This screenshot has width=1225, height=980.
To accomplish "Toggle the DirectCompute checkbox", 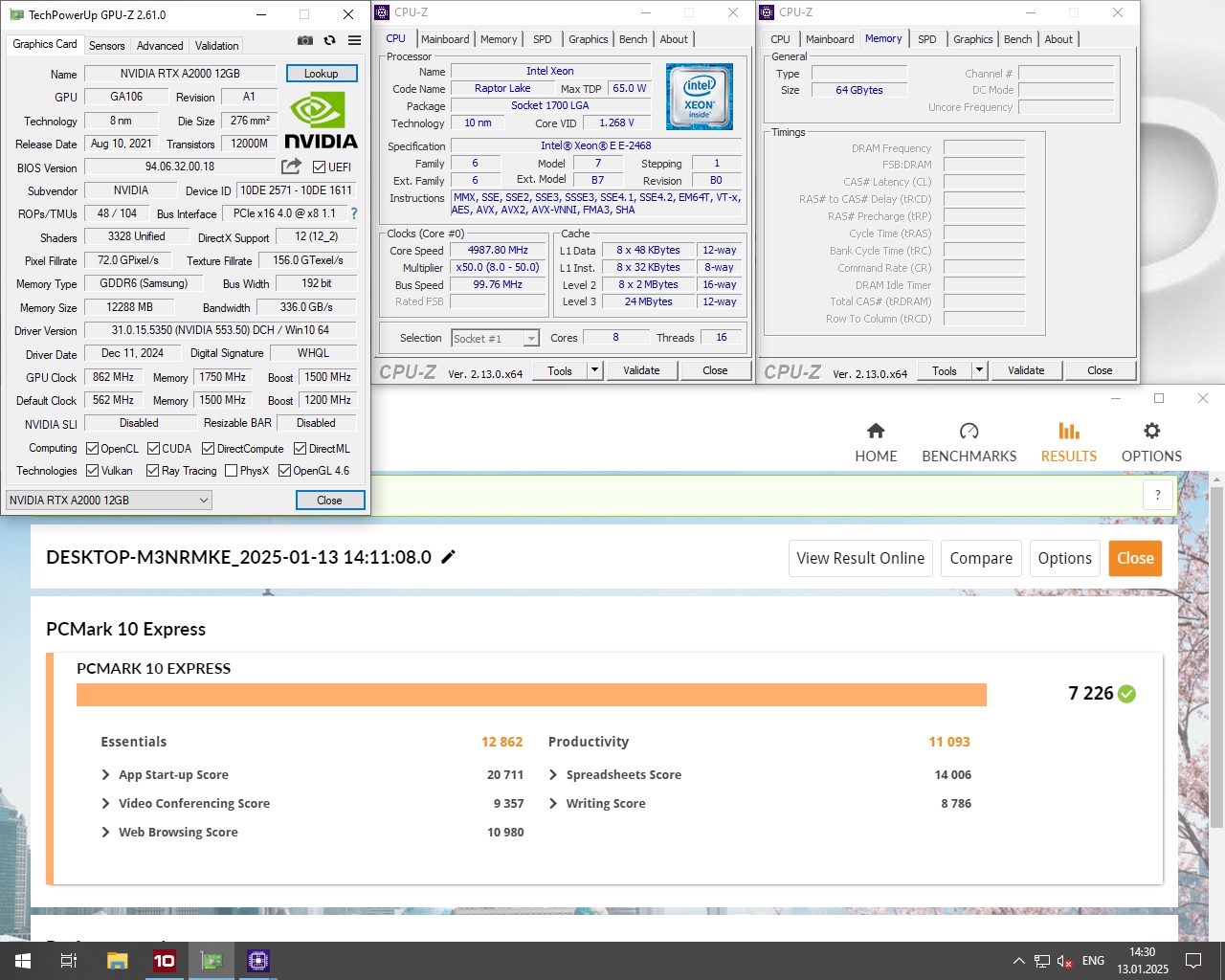I will pos(208,448).
